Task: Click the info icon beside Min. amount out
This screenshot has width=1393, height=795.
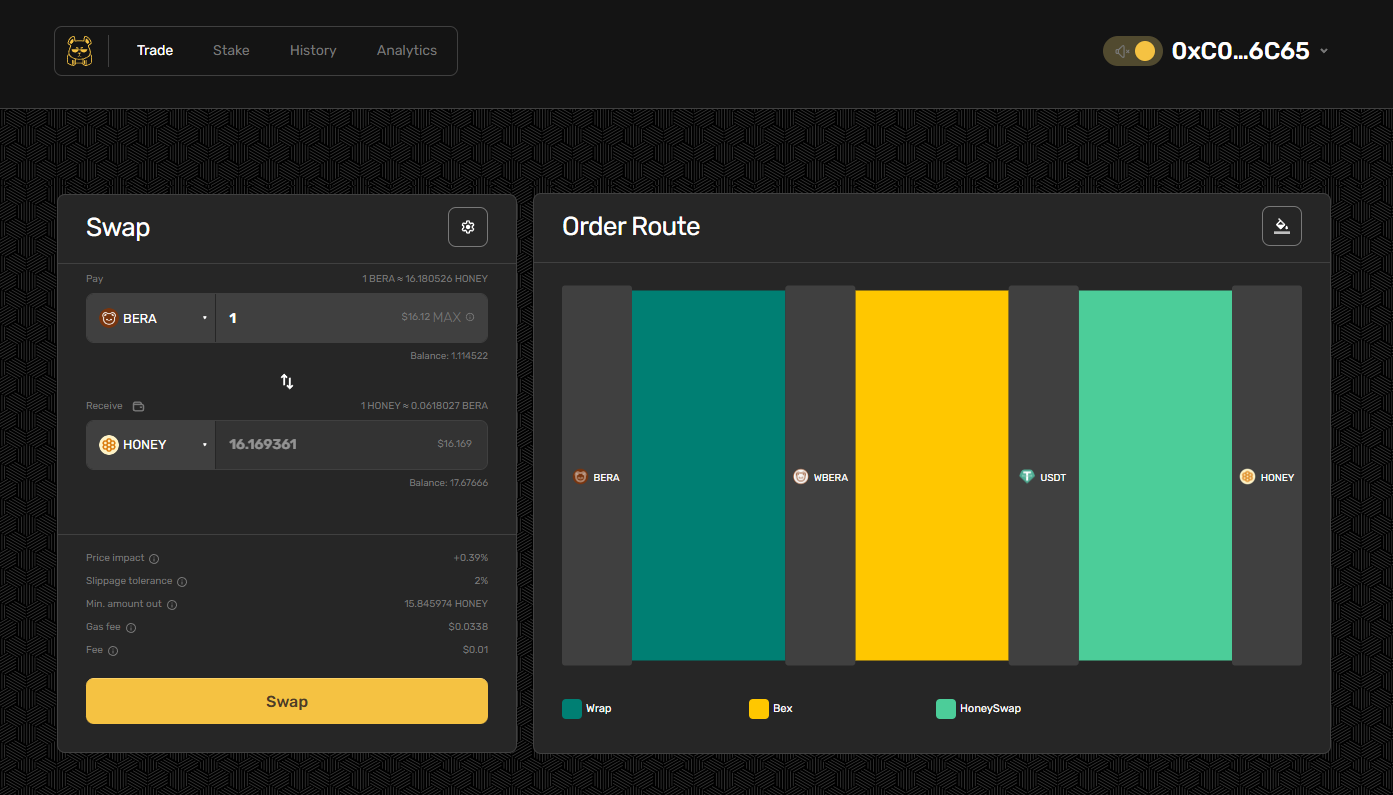Action: coord(172,605)
